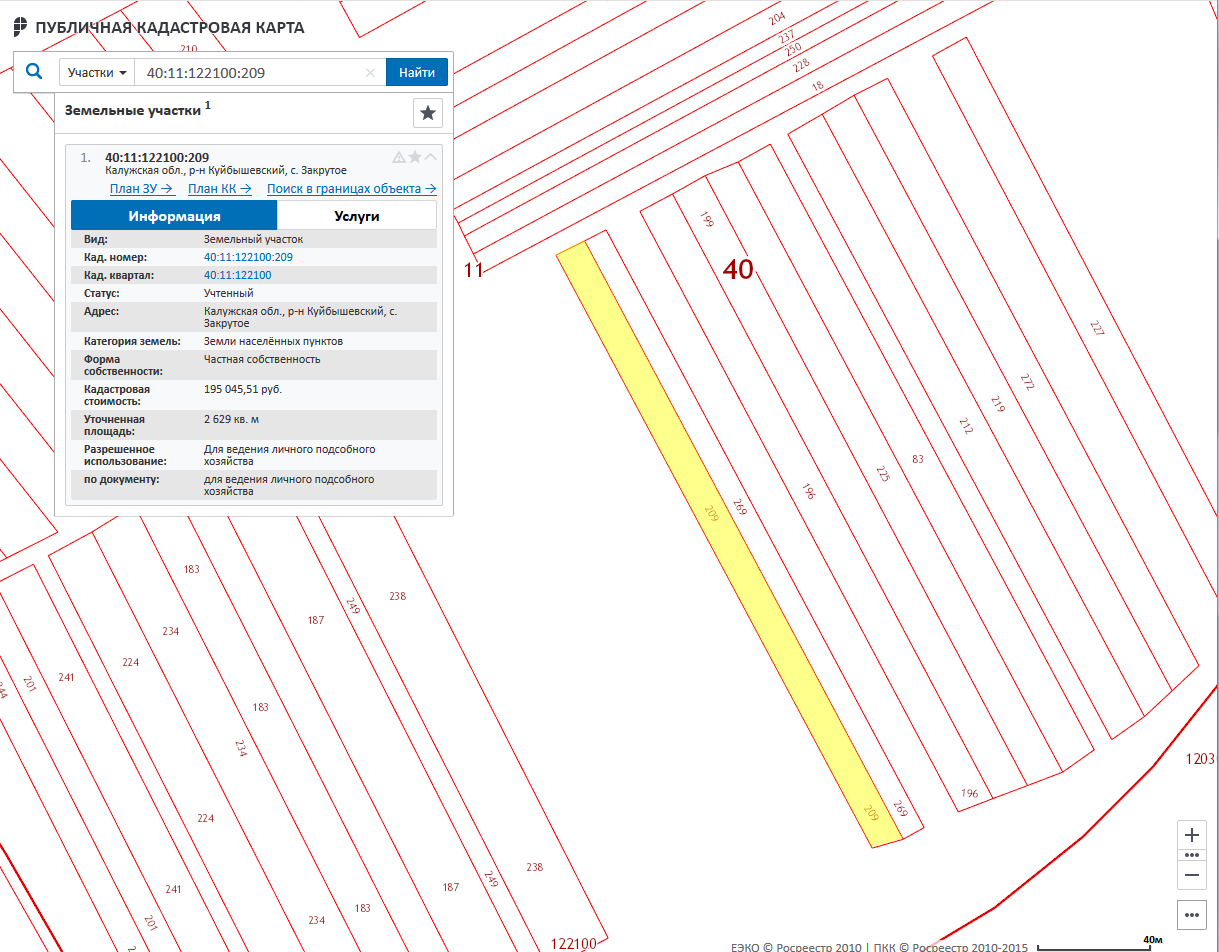Open the План КК link
This screenshot has width=1219, height=952.
coord(220,189)
